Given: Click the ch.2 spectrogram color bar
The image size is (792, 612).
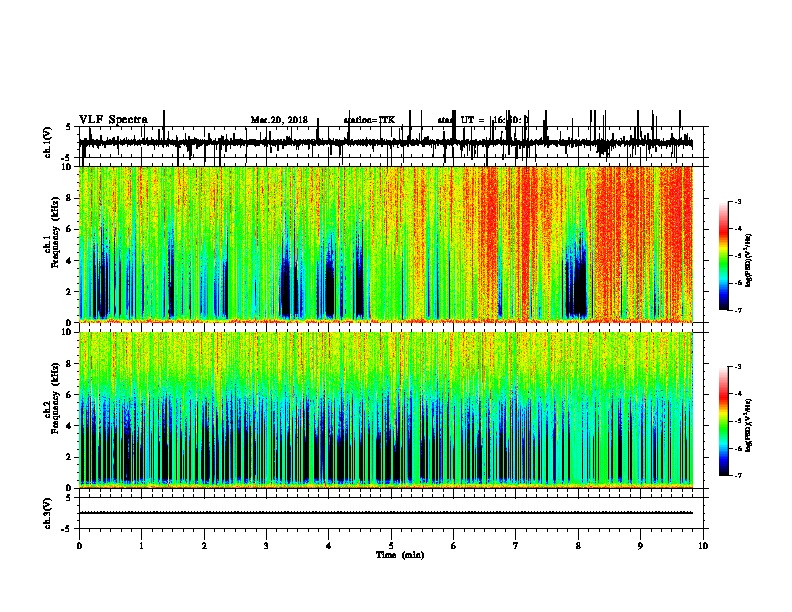Looking at the screenshot, I should [724, 421].
